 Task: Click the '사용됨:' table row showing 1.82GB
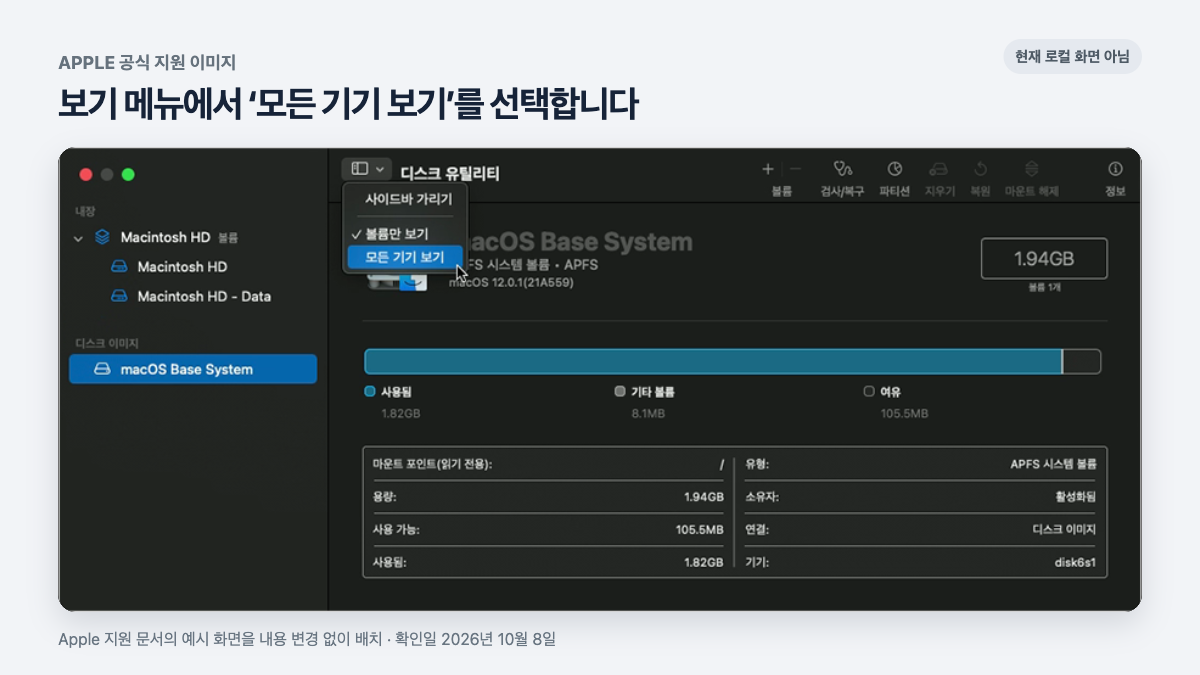click(x=548, y=562)
